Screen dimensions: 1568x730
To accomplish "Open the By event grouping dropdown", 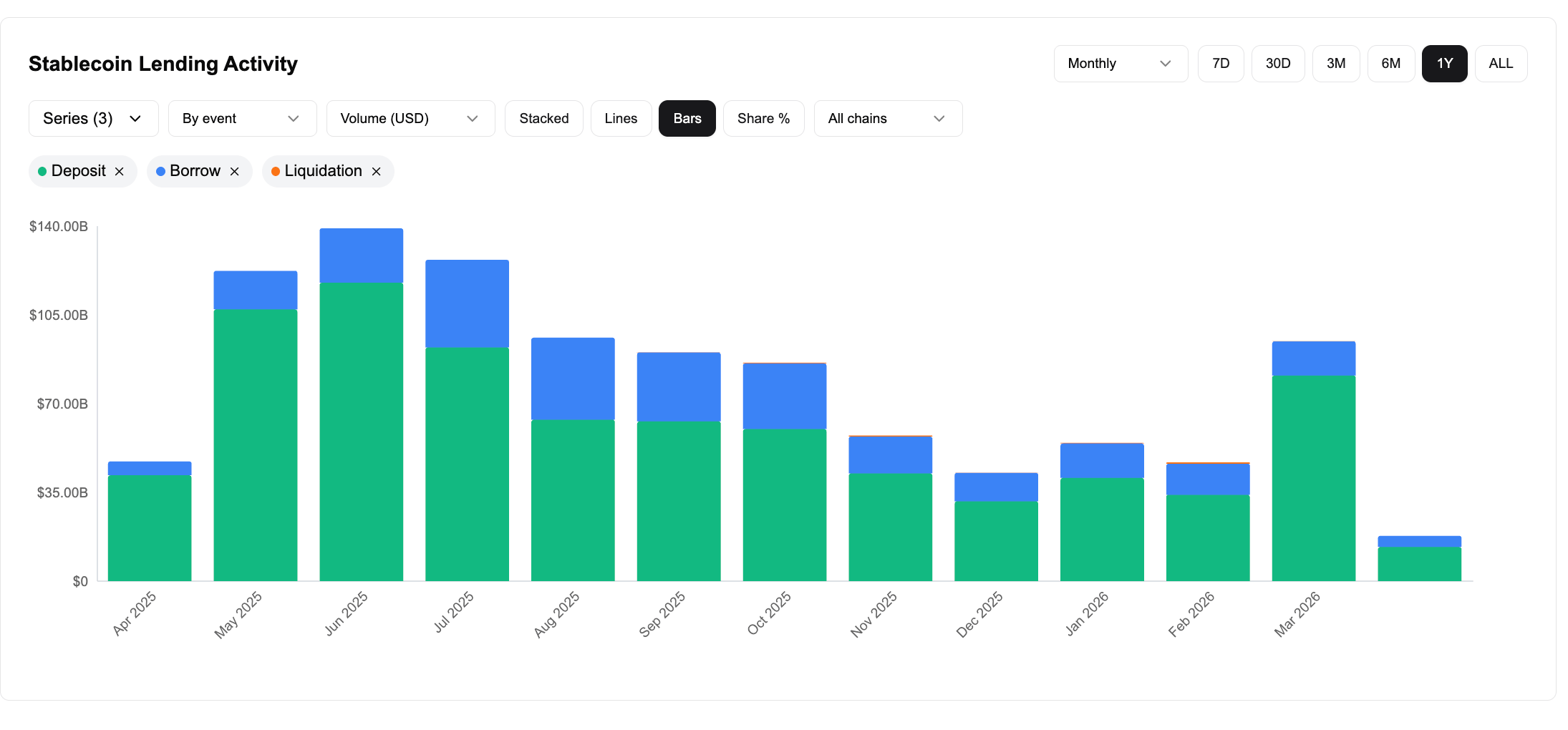I will [242, 118].
